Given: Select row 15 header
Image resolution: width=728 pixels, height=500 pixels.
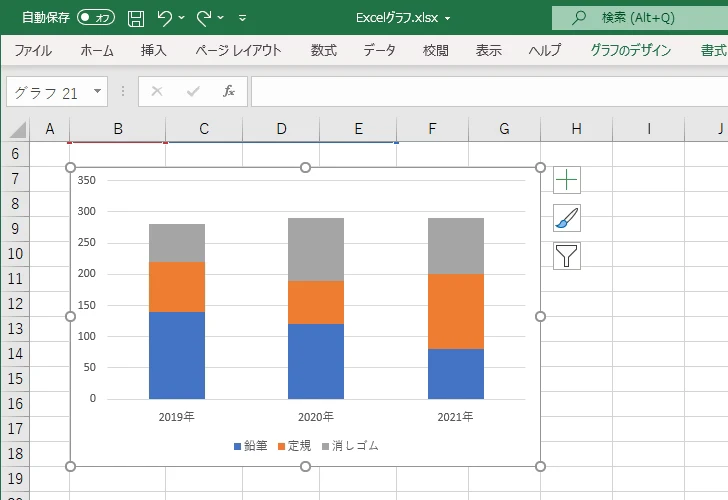Looking at the screenshot, I should coord(15,378).
